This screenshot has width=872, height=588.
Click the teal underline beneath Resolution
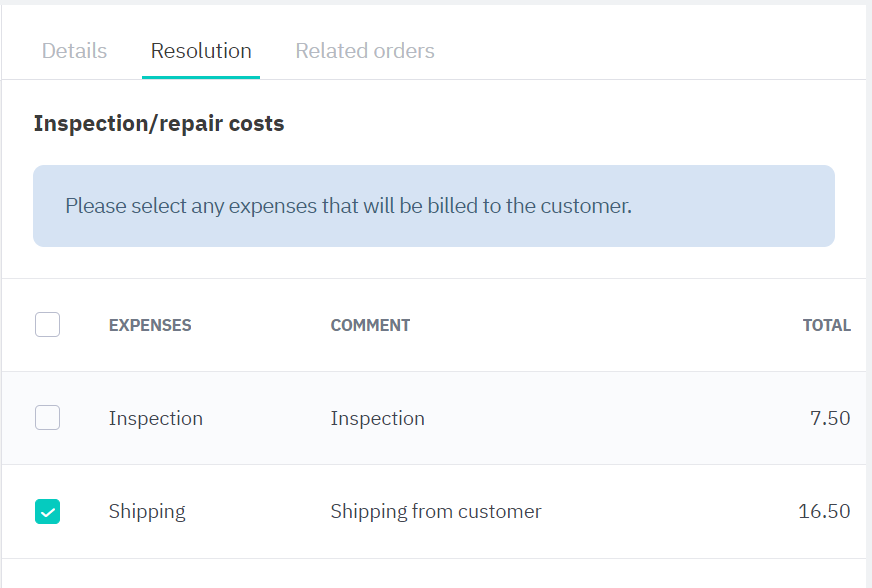[x=201, y=76]
